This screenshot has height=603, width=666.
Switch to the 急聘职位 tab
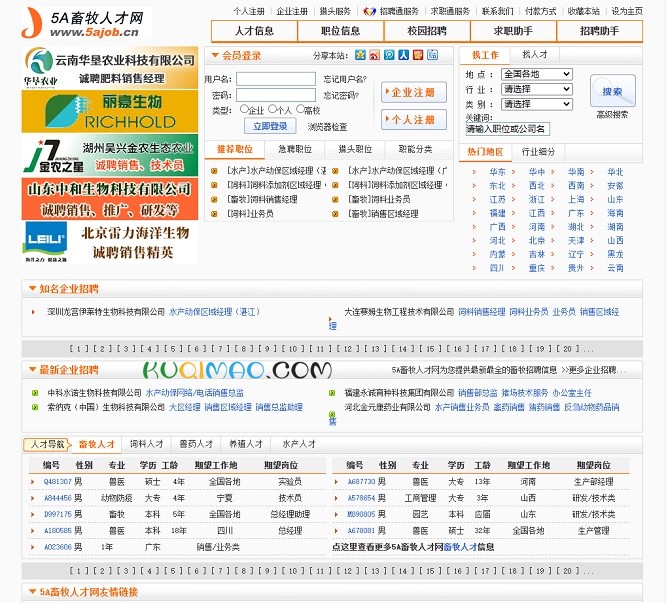295,149
